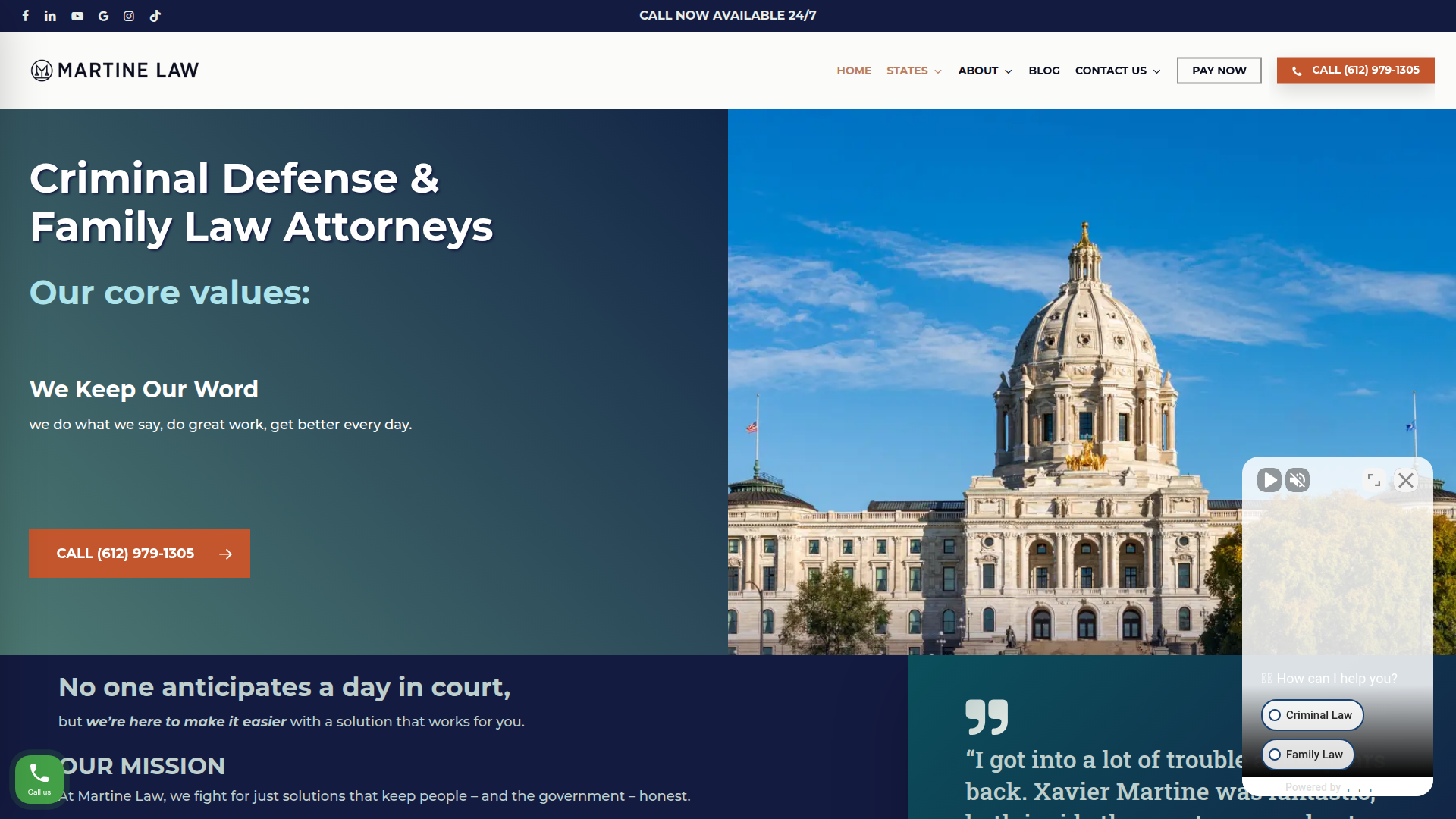Unmute the chat widget audio
Screen dimensions: 1456x819
1298,480
